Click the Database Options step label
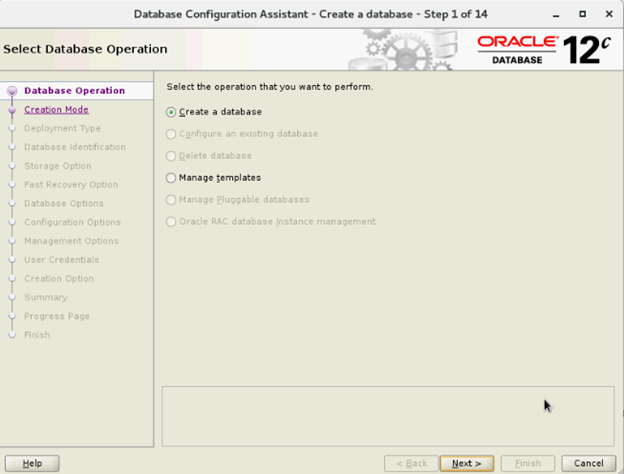The height and width of the screenshot is (474, 624). tap(64, 203)
